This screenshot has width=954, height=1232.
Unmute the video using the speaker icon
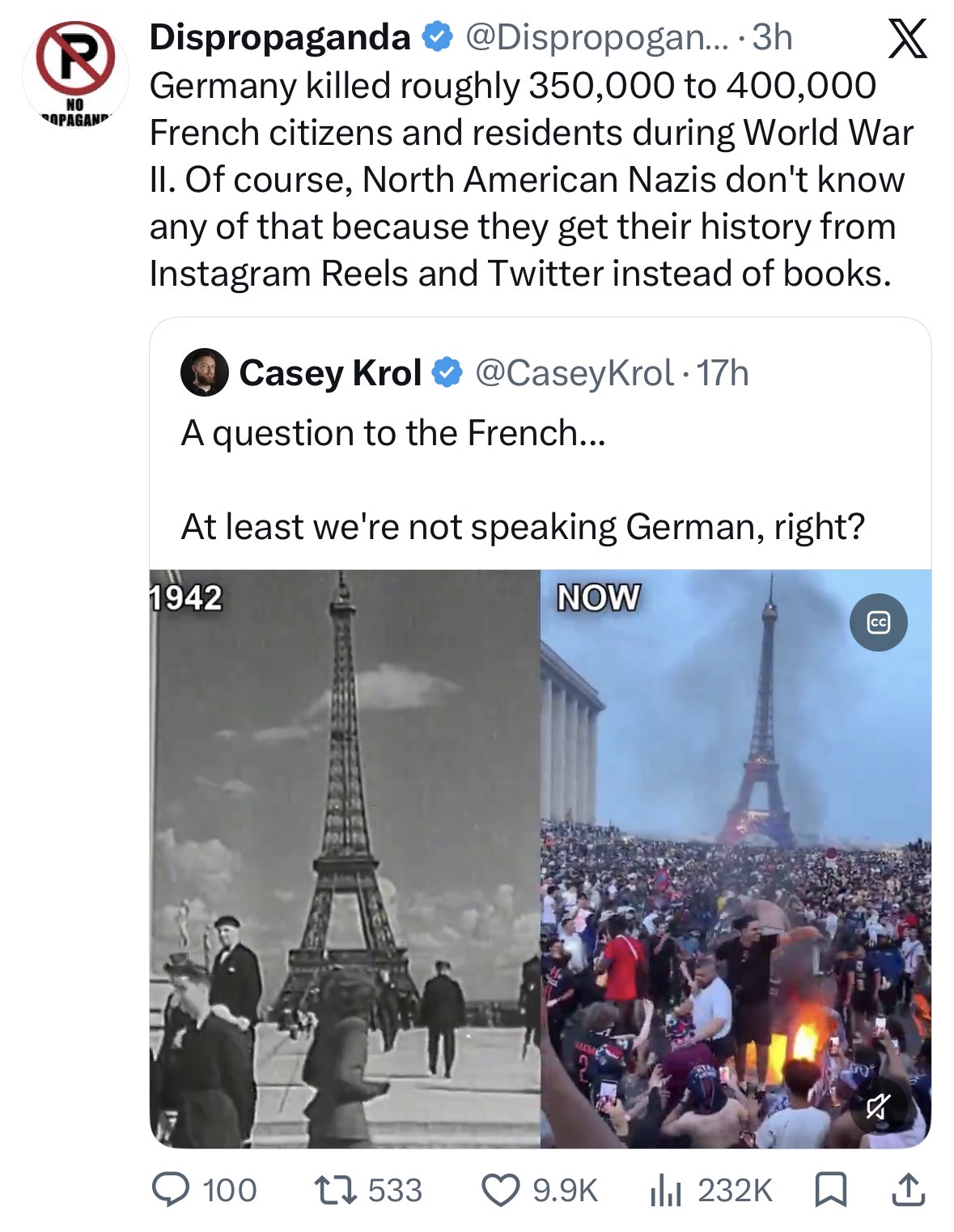point(879,1106)
